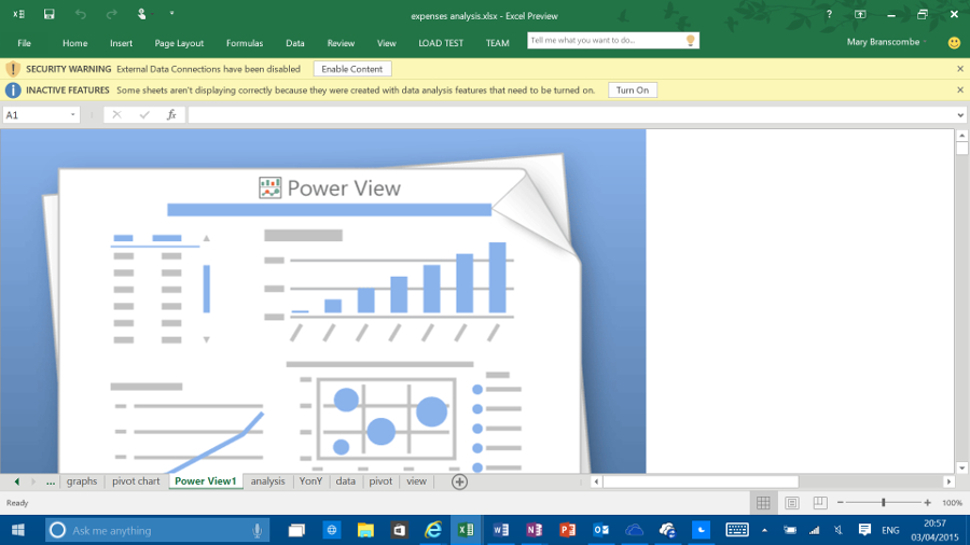Click the Security Warning shield icon
This screenshot has height=545, width=970.
click(x=13, y=69)
